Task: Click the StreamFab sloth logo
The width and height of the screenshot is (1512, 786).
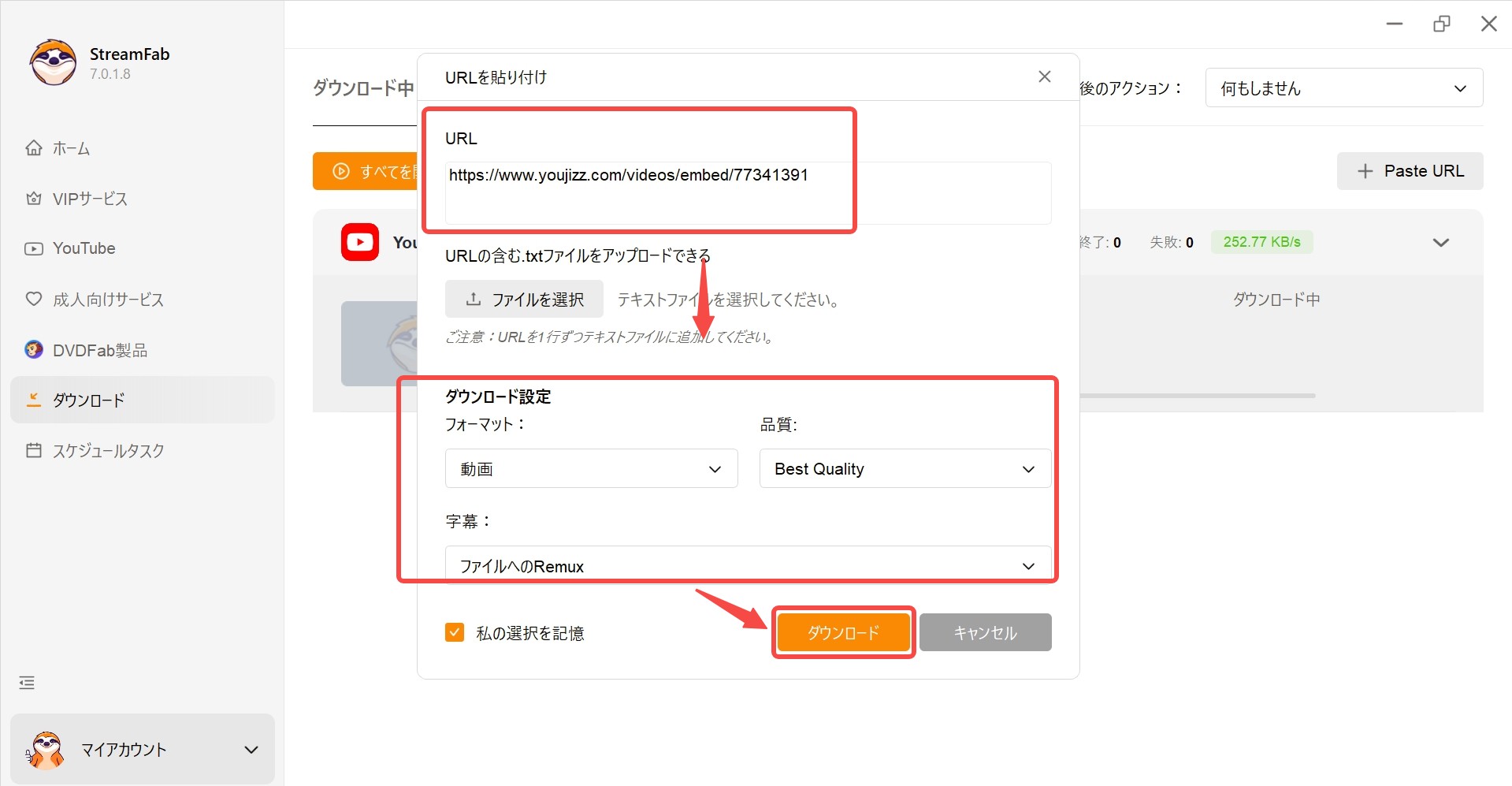Action: pos(51,61)
